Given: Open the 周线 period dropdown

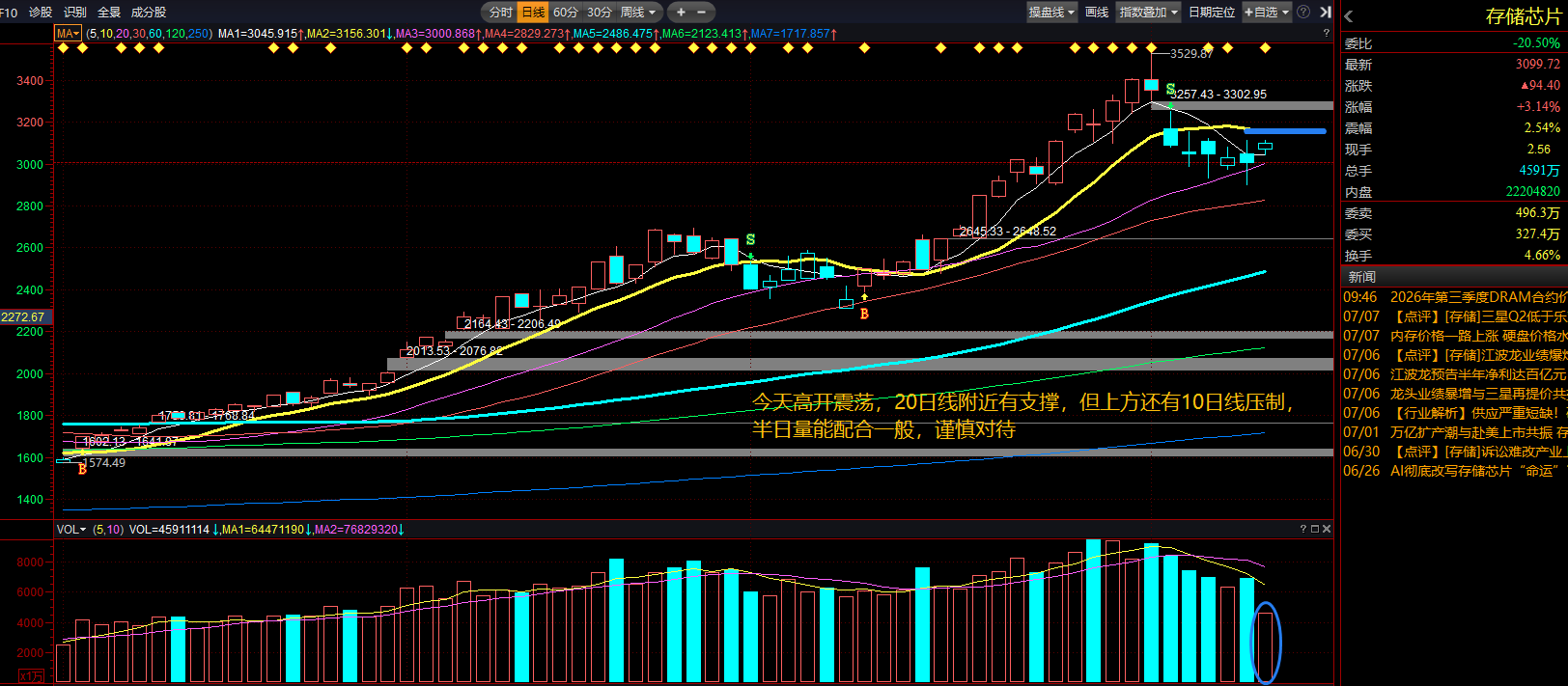Looking at the screenshot, I should (x=638, y=13).
